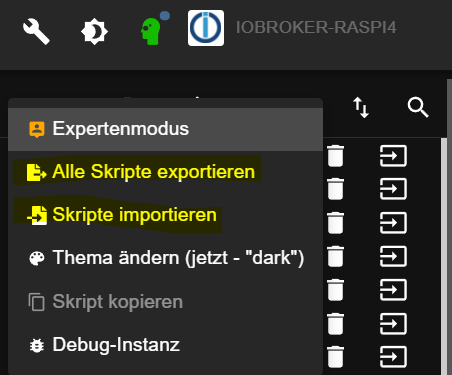This screenshot has width=452, height=375.
Task: Click the trash icon in the third row
Action: tap(335, 223)
